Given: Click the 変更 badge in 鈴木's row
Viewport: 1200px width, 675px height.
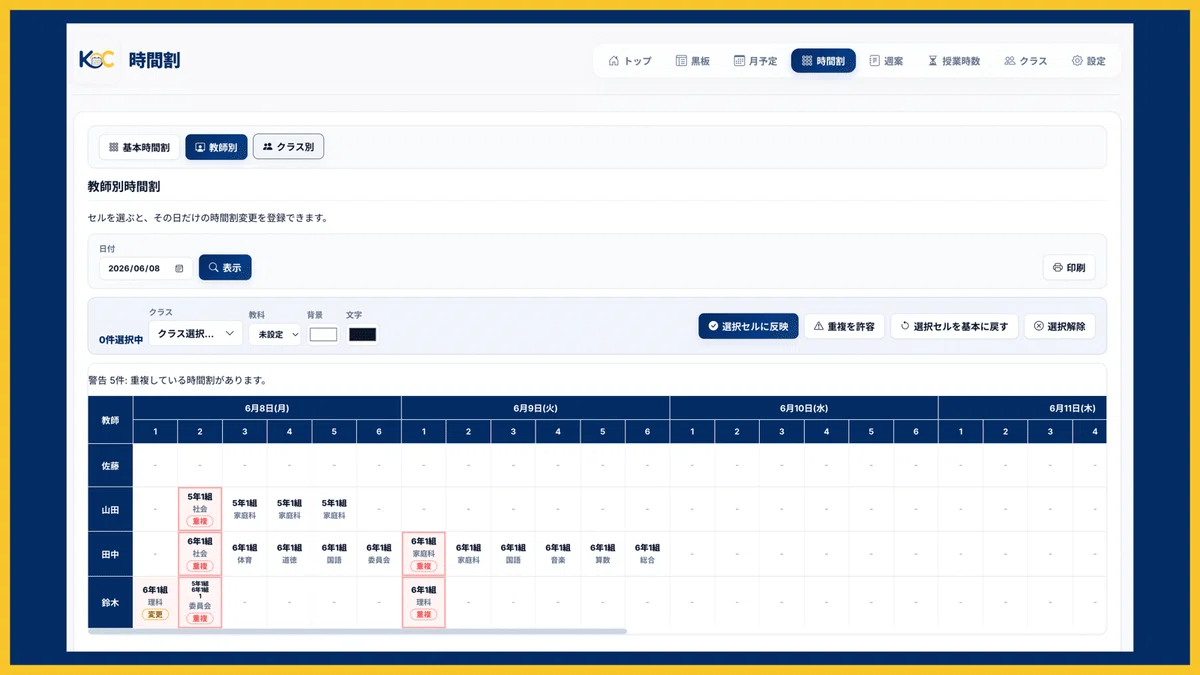Looking at the screenshot, I should (x=155, y=615).
